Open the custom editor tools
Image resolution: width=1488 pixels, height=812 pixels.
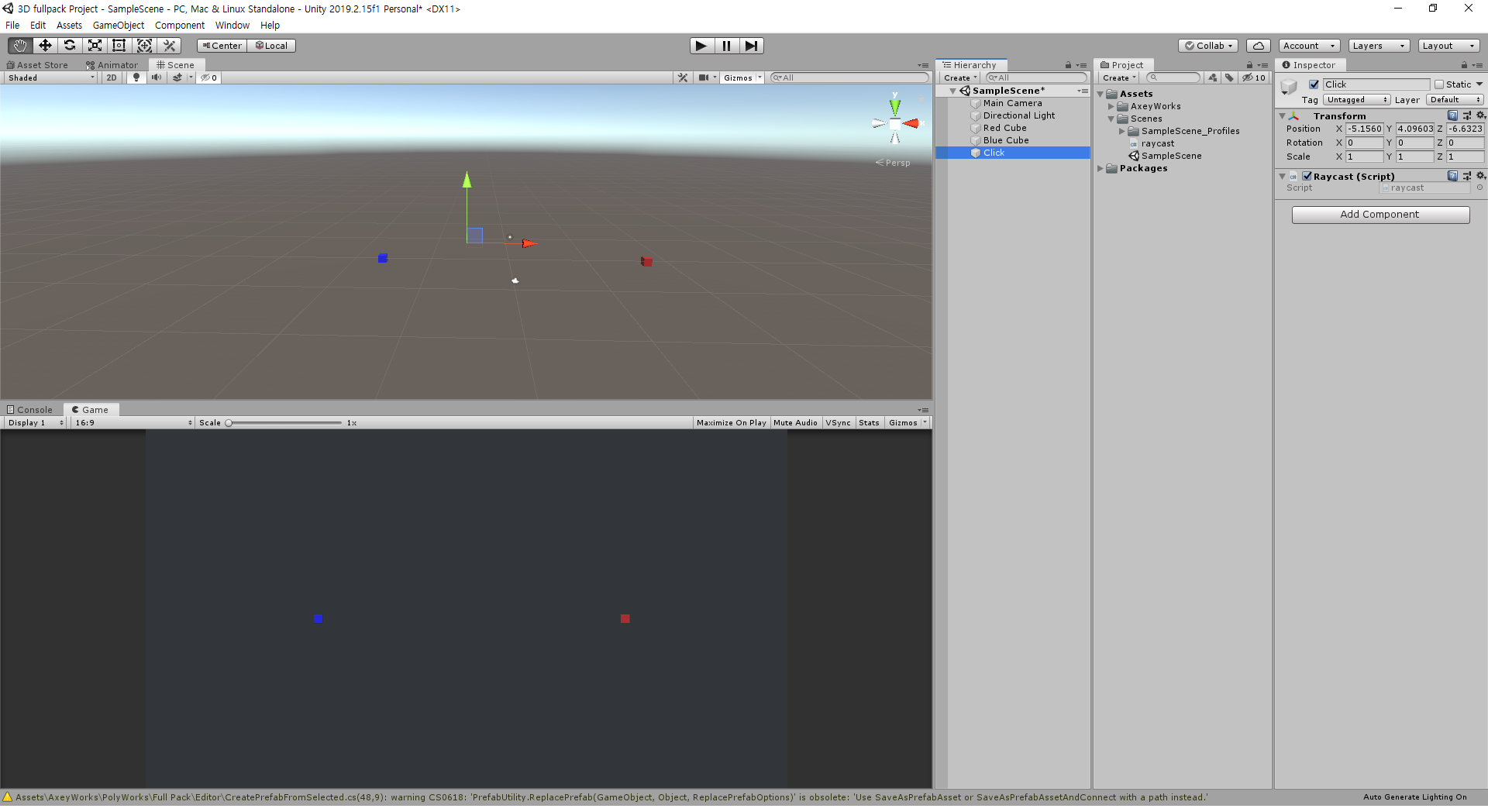(x=170, y=46)
